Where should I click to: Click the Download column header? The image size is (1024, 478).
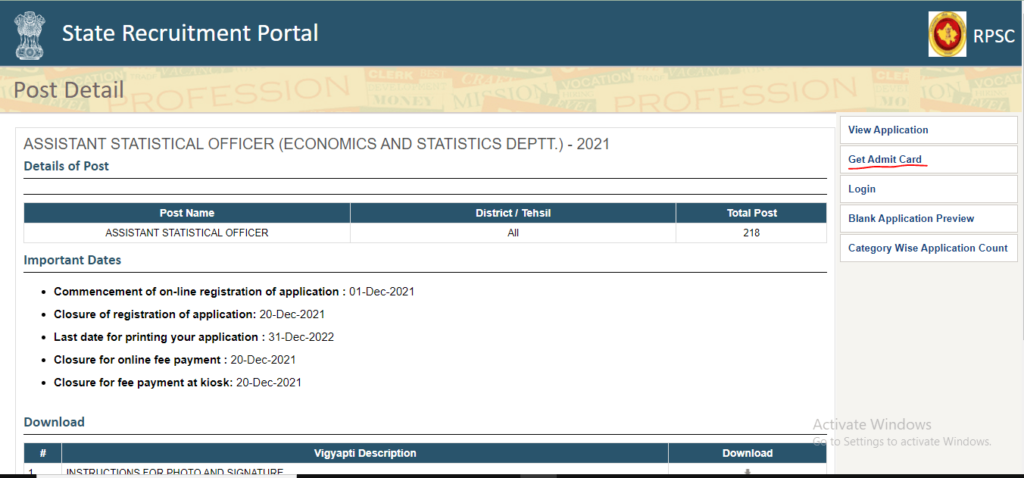(x=747, y=453)
